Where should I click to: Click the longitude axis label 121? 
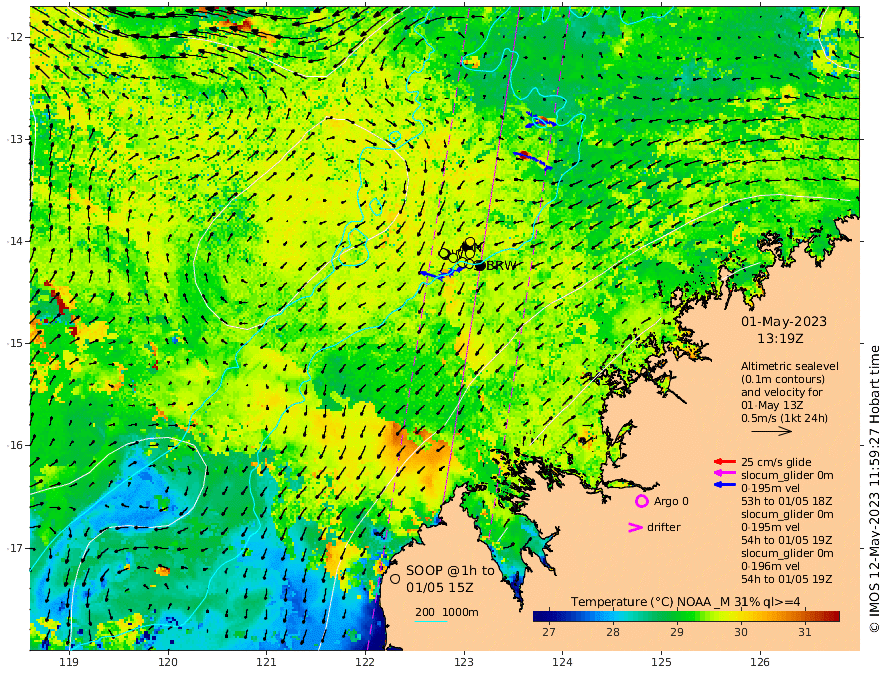click(x=267, y=663)
